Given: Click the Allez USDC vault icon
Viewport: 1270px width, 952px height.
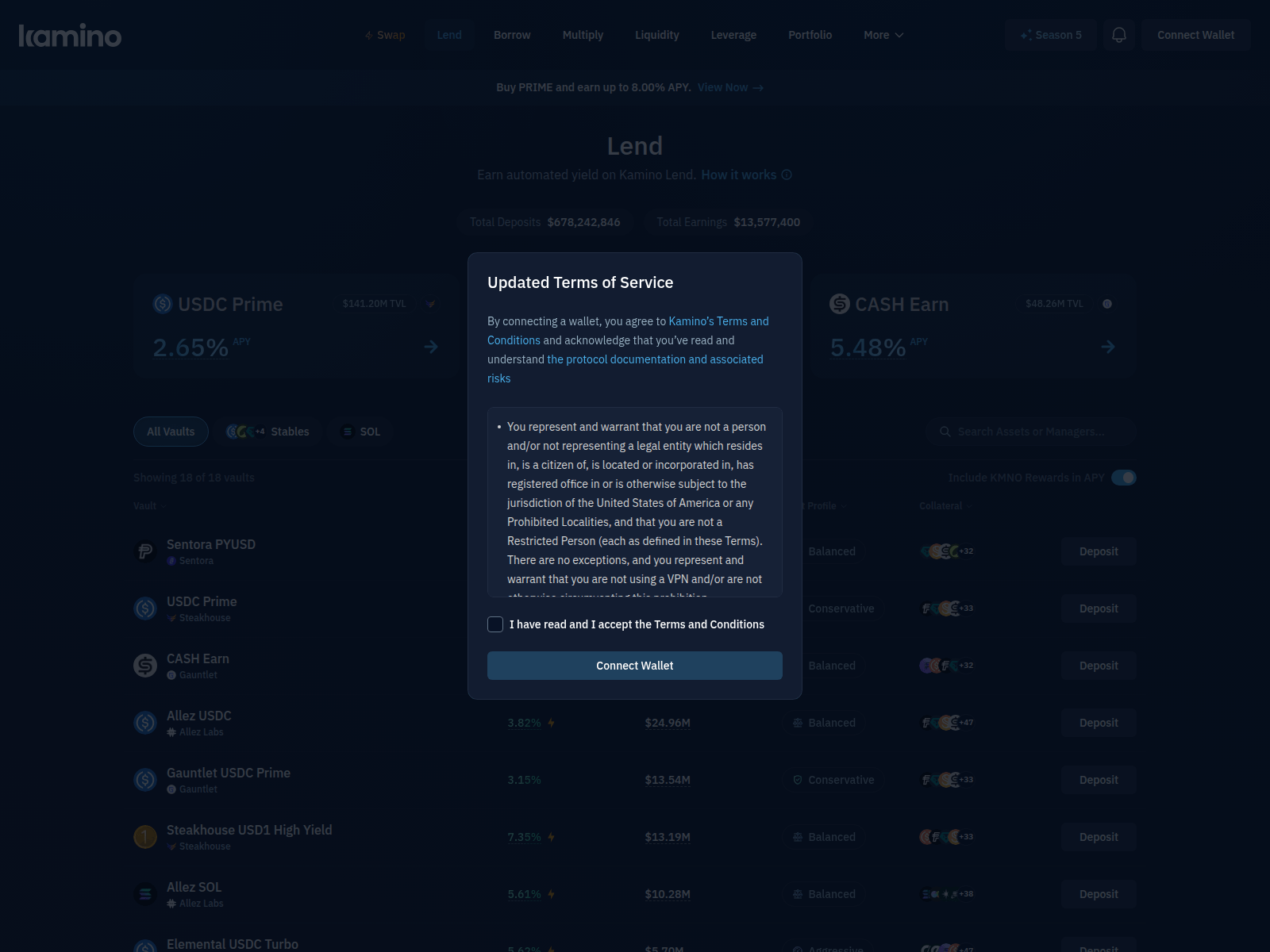Looking at the screenshot, I should click(x=145, y=723).
